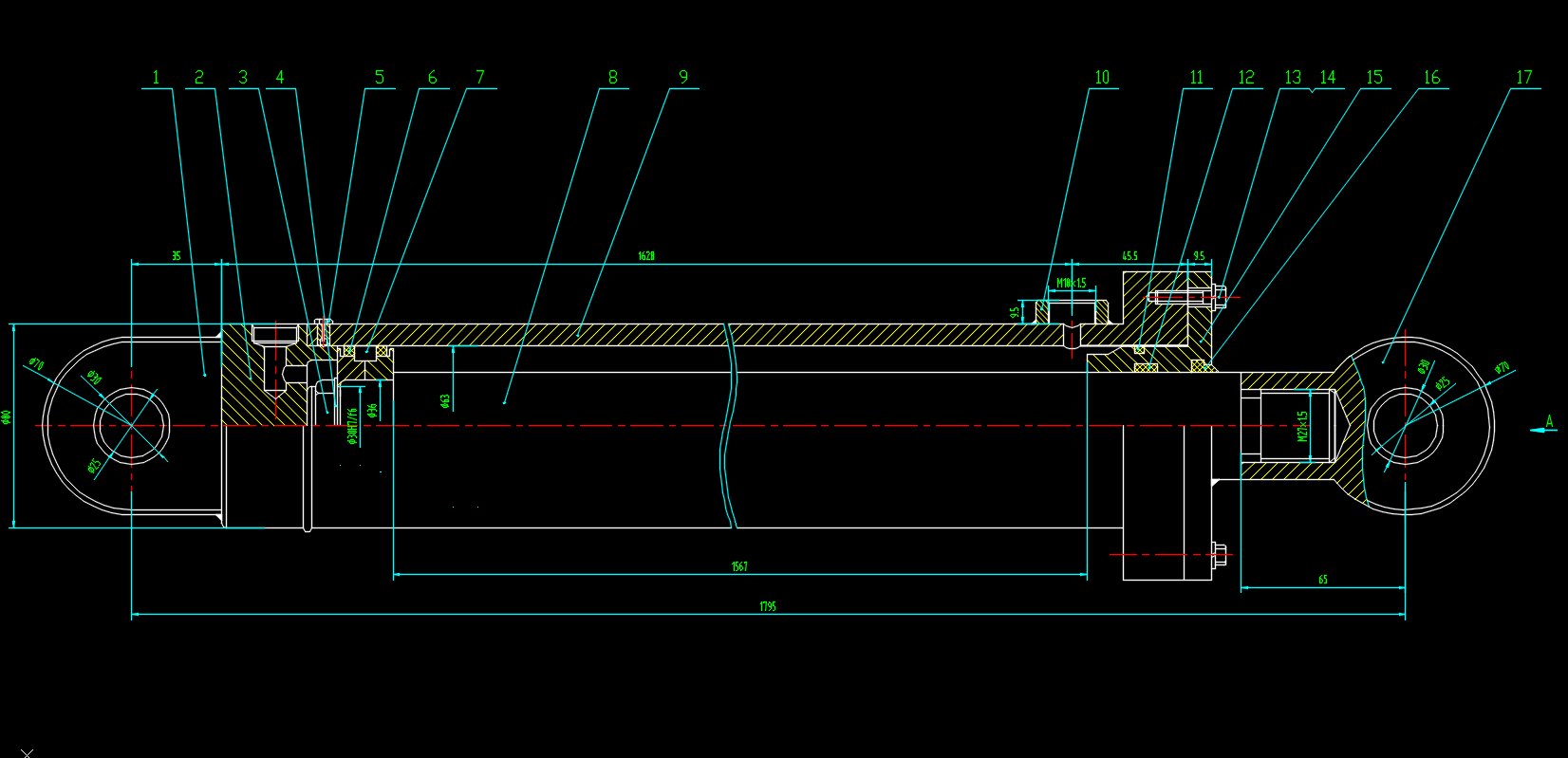This screenshot has width=1568, height=758.
Task: Select the ø80 outer diameter dimension
Action: (6, 416)
